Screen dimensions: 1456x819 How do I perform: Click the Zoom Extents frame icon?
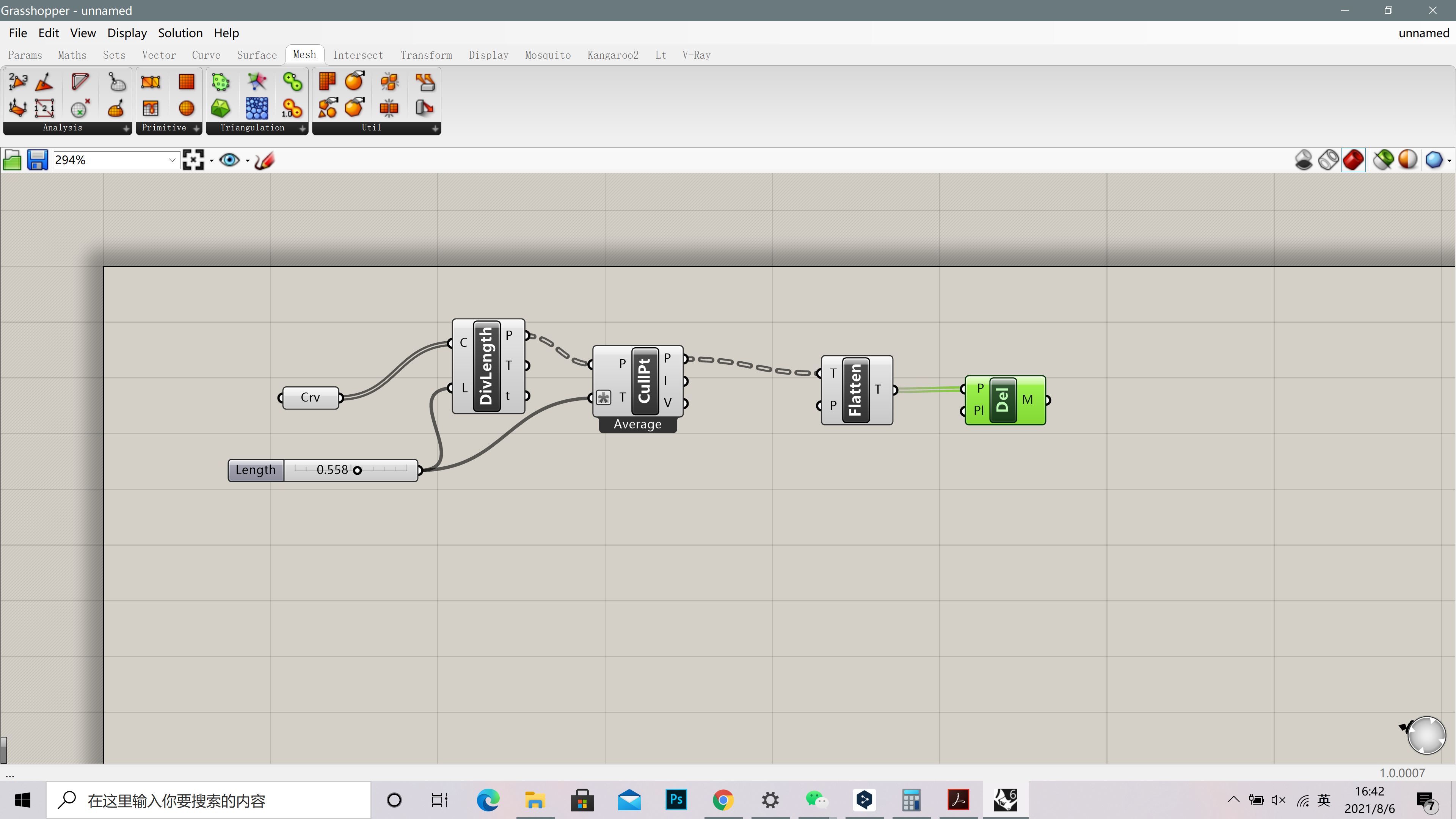pos(193,160)
